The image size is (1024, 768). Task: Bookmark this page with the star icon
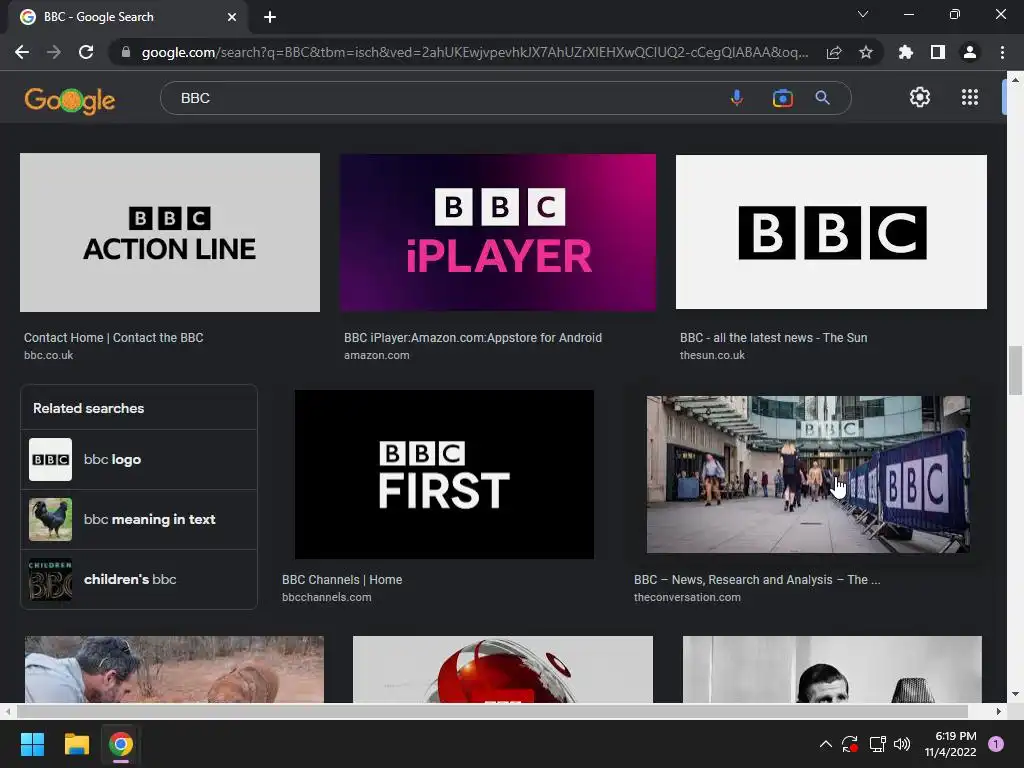click(866, 52)
